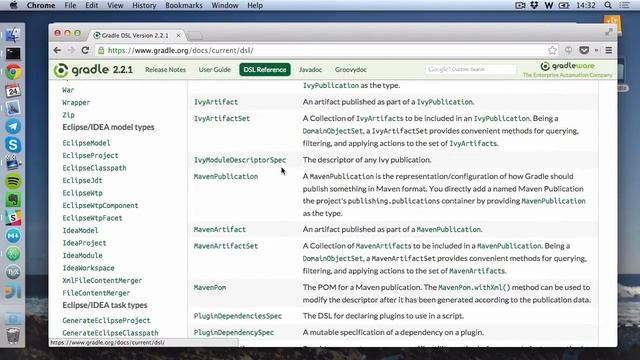Open Finder from the dock
Image resolution: width=640 pixels, height=360 pixels.
13,35
